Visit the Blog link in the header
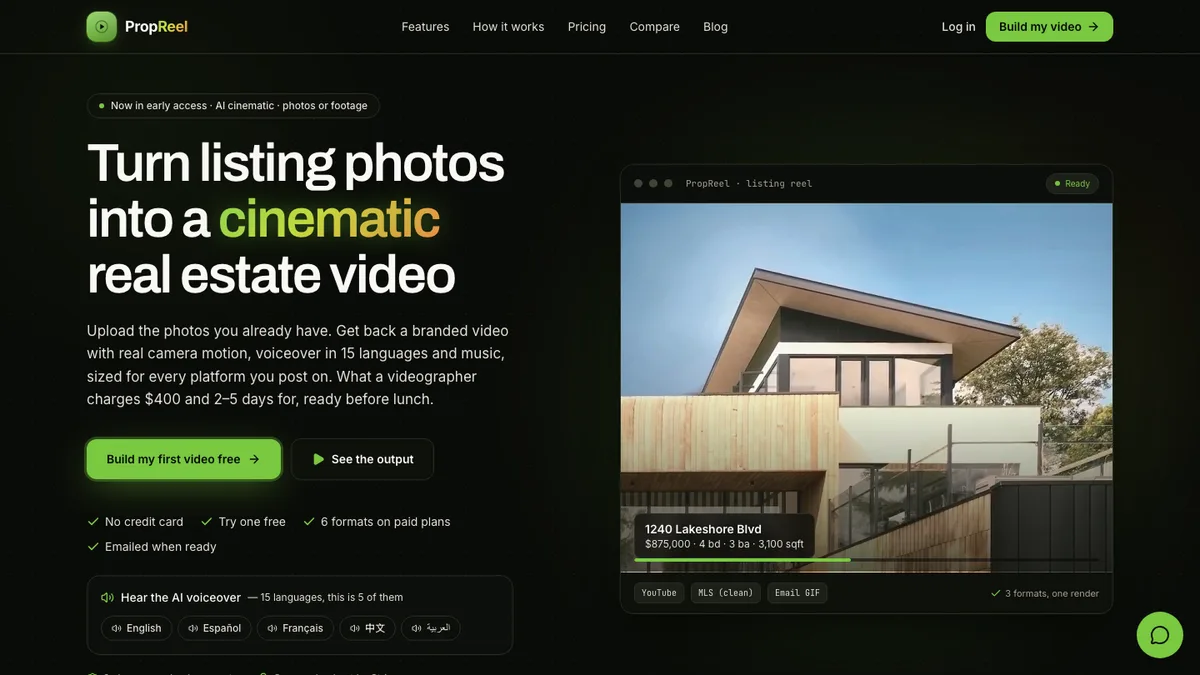1200x675 pixels. click(716, 27)
